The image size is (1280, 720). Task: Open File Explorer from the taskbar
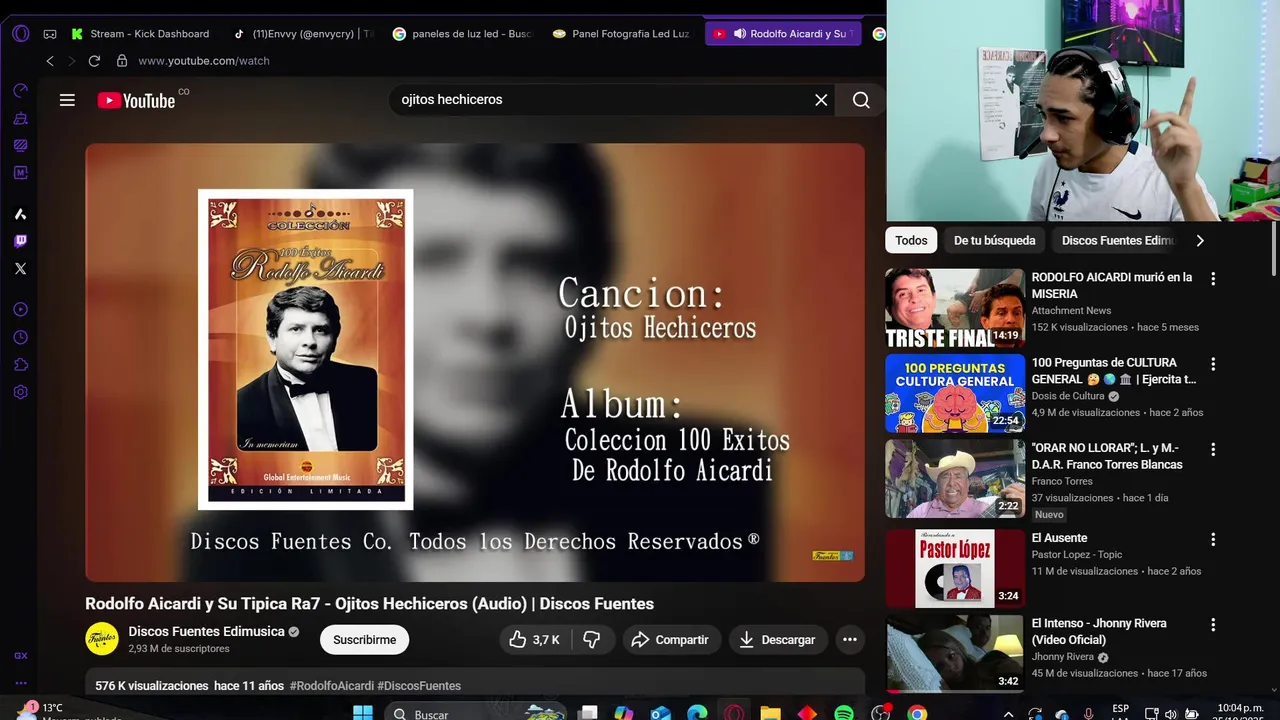(770, 714)
